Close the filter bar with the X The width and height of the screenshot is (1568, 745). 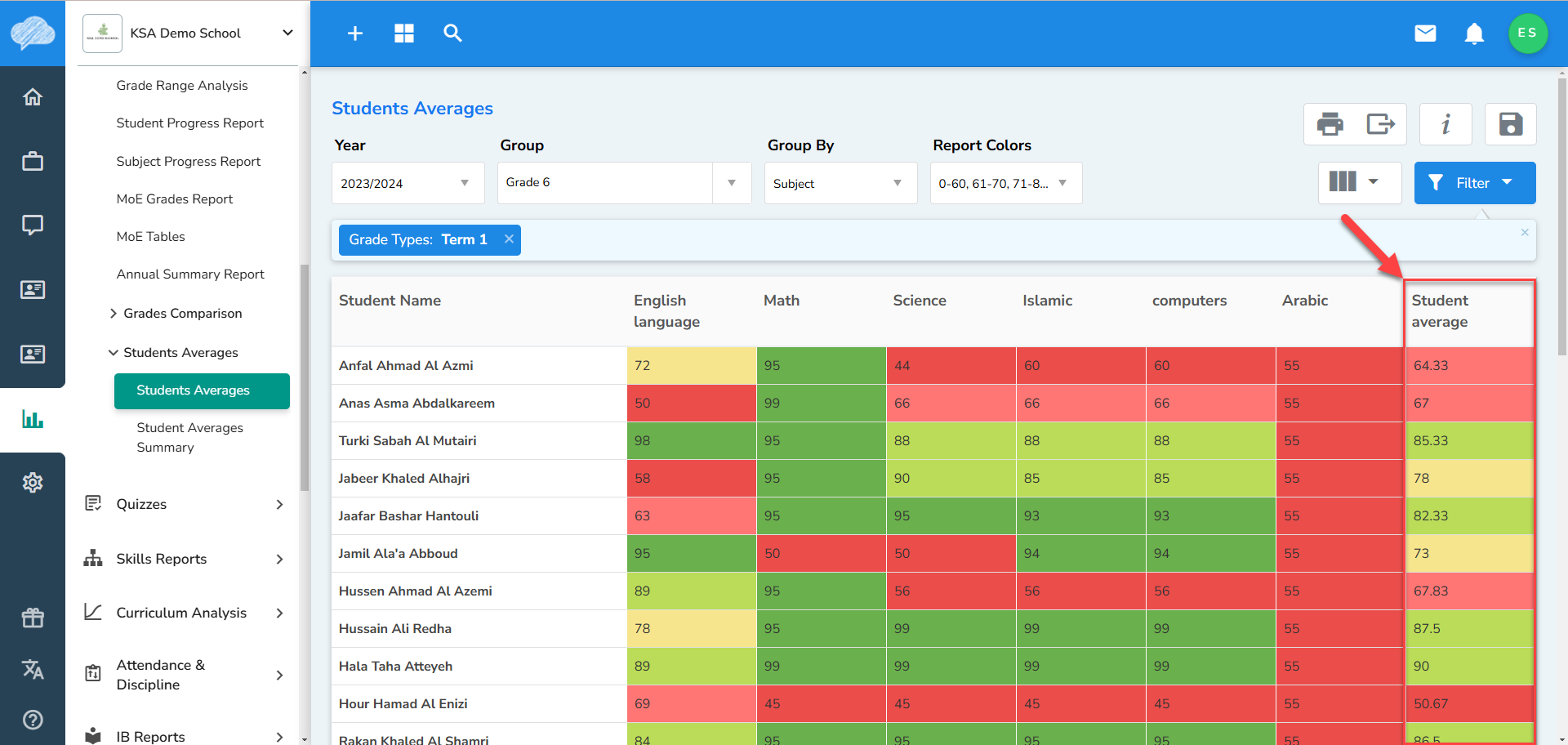tap(1525, 233)
